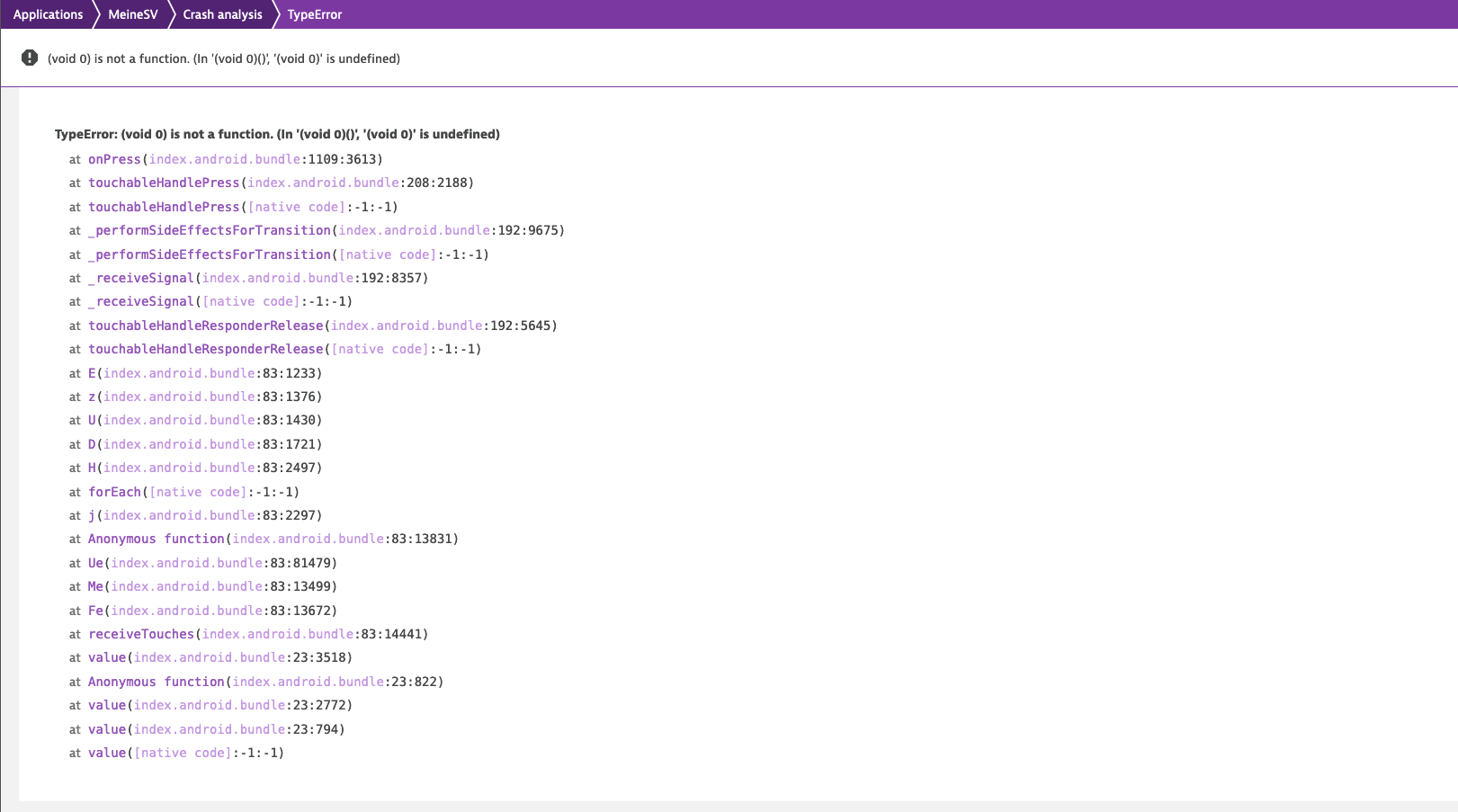Viewport: 1458px width, 812px height.
Task: Select the TypeError breadcrumb
Action: (314, 14)
